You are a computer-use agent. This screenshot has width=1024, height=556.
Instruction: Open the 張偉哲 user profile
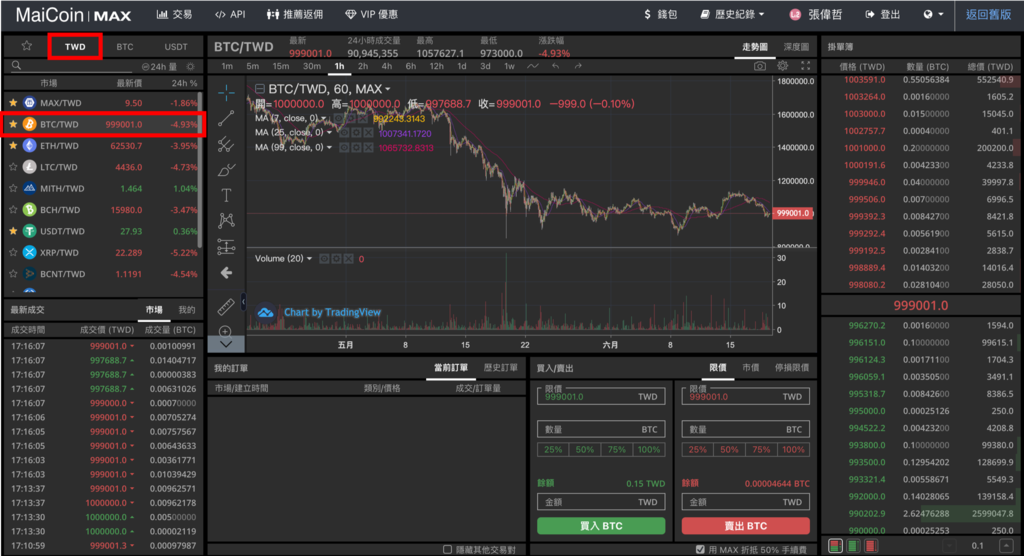(815, 14)
